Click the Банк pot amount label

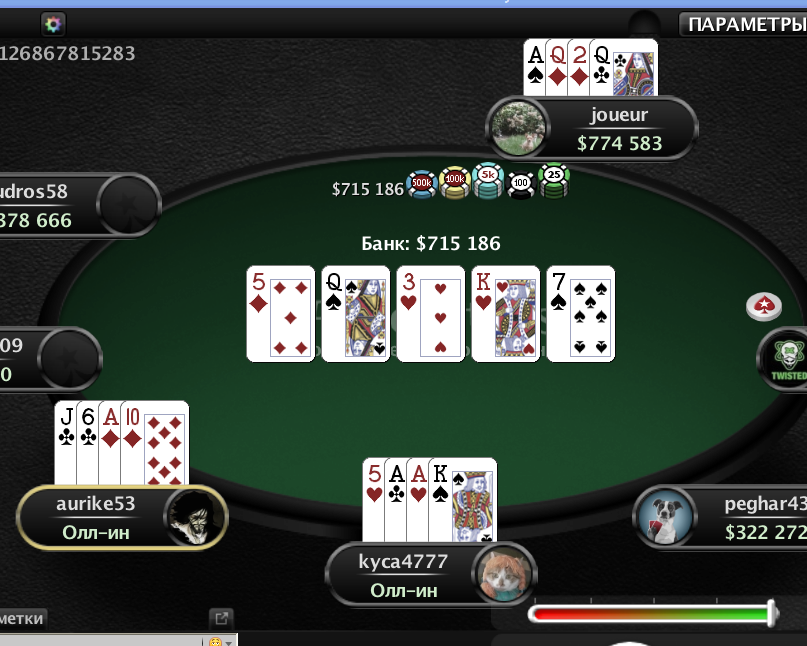[431, 243]
